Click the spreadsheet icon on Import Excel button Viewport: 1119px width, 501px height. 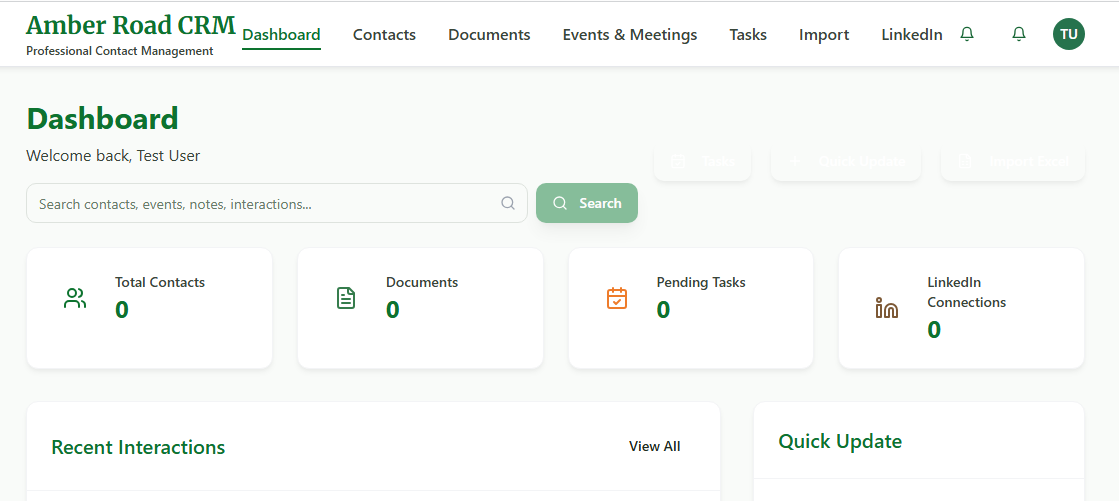966,161
